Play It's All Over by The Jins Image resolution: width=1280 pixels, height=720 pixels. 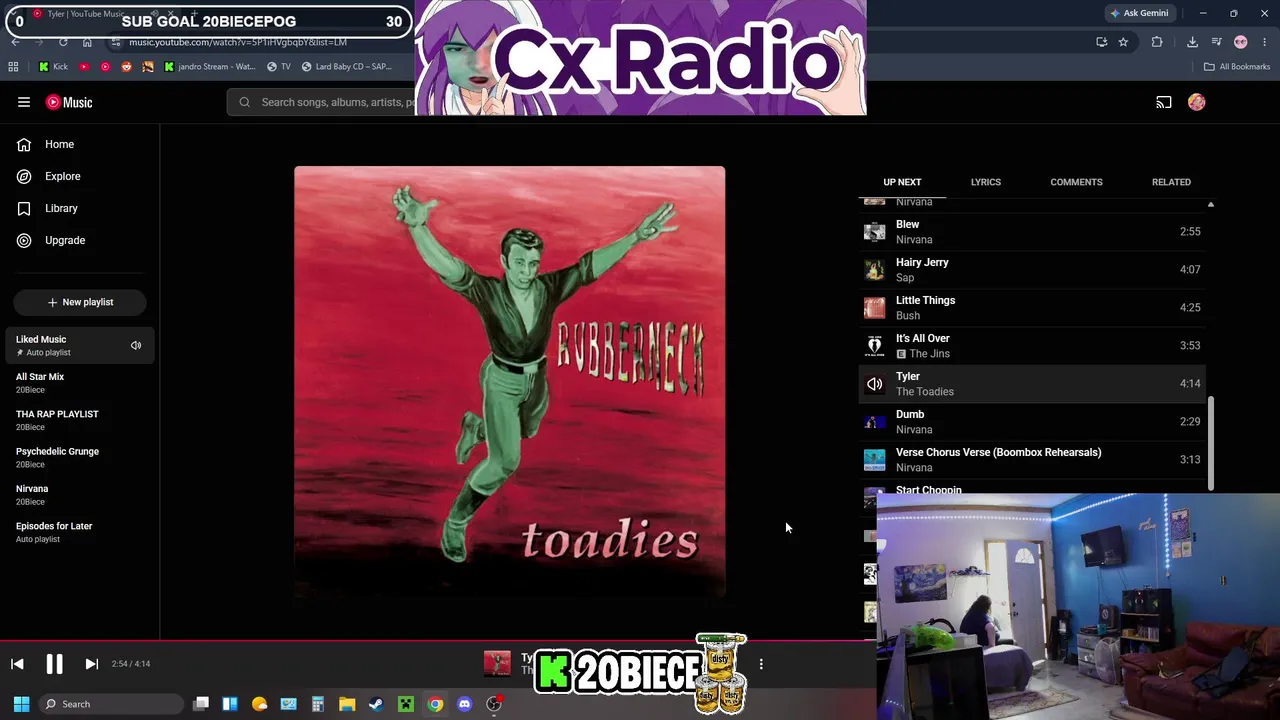point(1033,346)
